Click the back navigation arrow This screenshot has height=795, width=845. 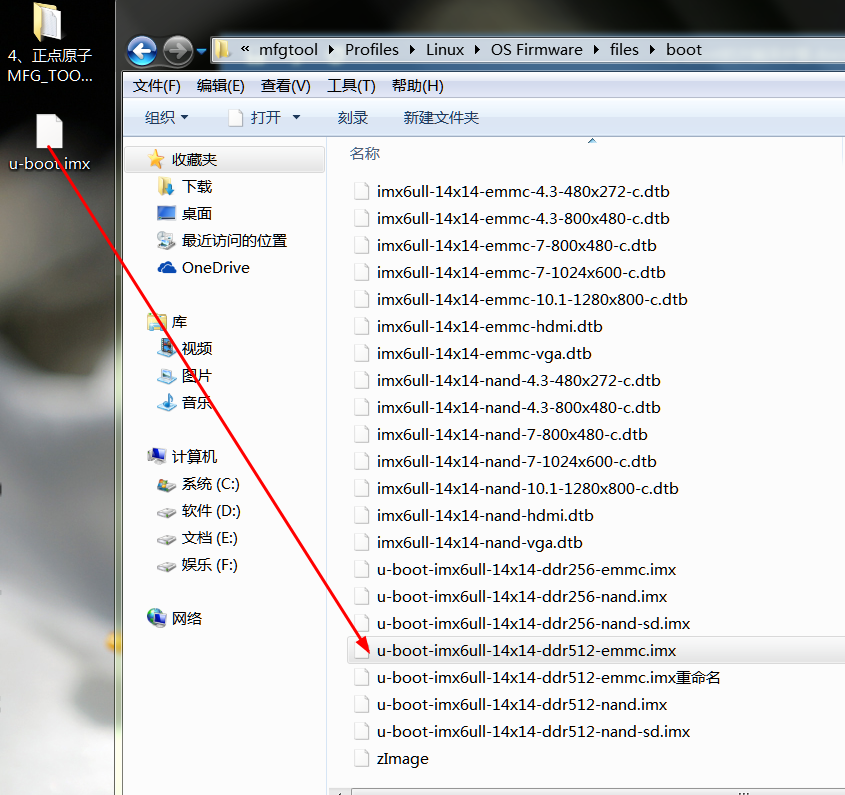(142, 50)
